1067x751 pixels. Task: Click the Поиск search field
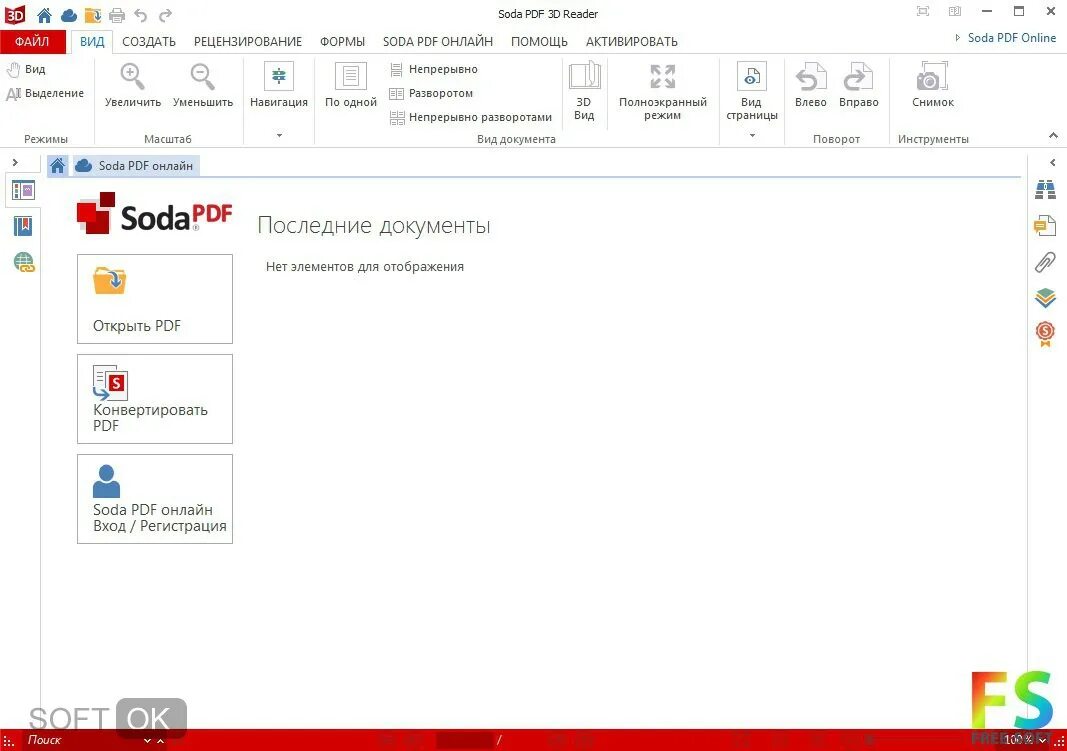click(82, 740)
